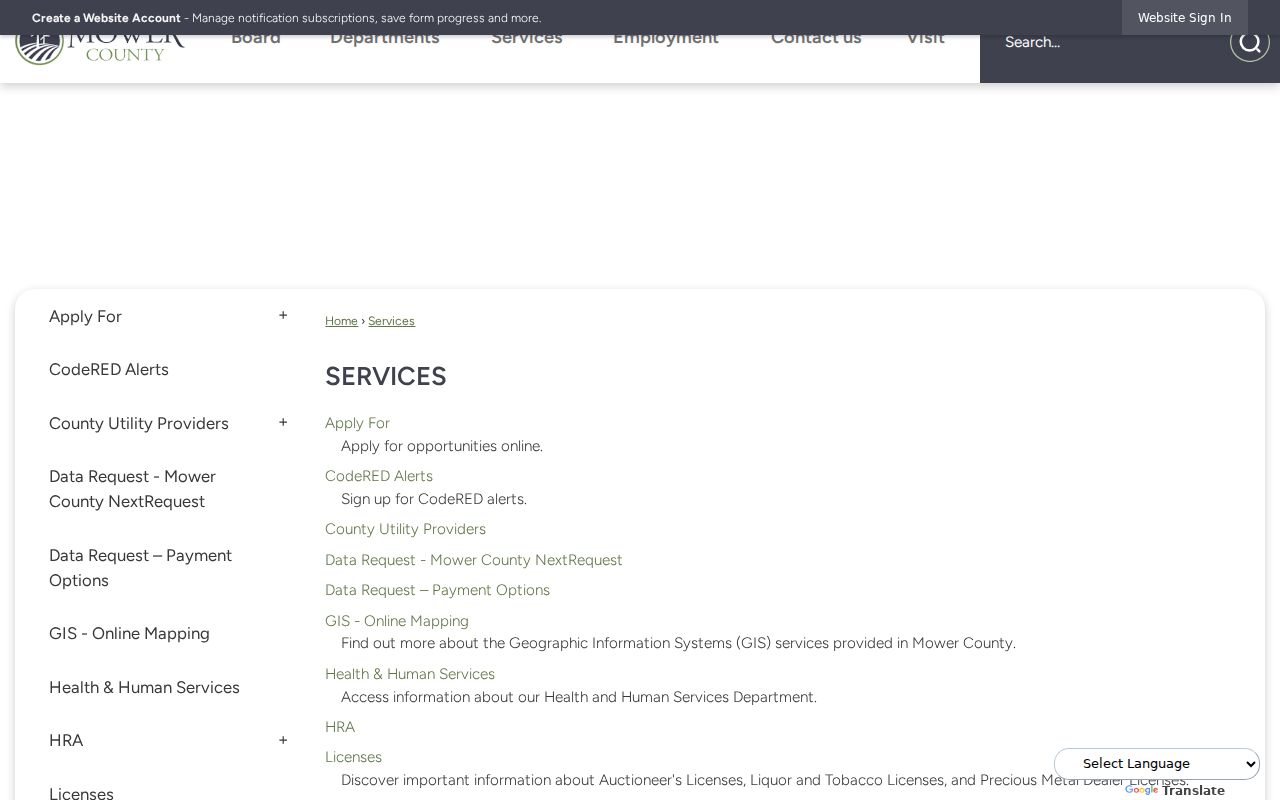Open Data Request – Payment Options sidebar item
1280x800 pixels.
140,568
